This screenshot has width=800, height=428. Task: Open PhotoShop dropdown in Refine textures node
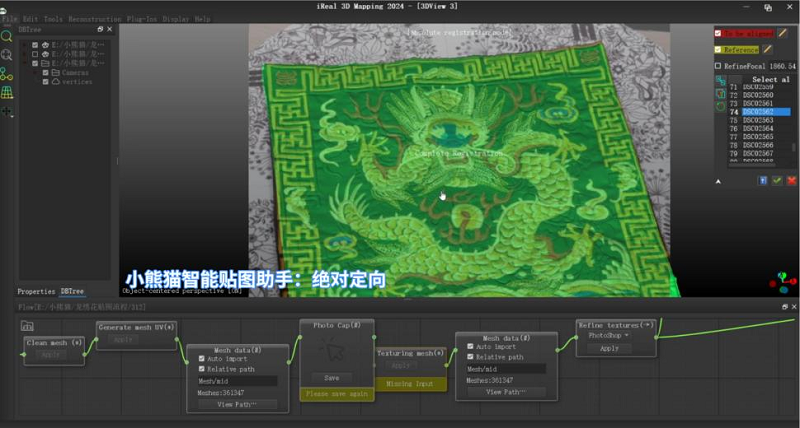pos(609,336)
